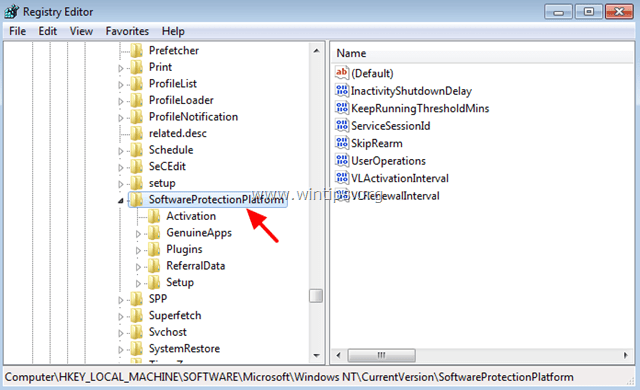This screenshot has height=390, width=640.
Task: Click values pane horizontal scrollbar thumb
Action: point(382,355)
